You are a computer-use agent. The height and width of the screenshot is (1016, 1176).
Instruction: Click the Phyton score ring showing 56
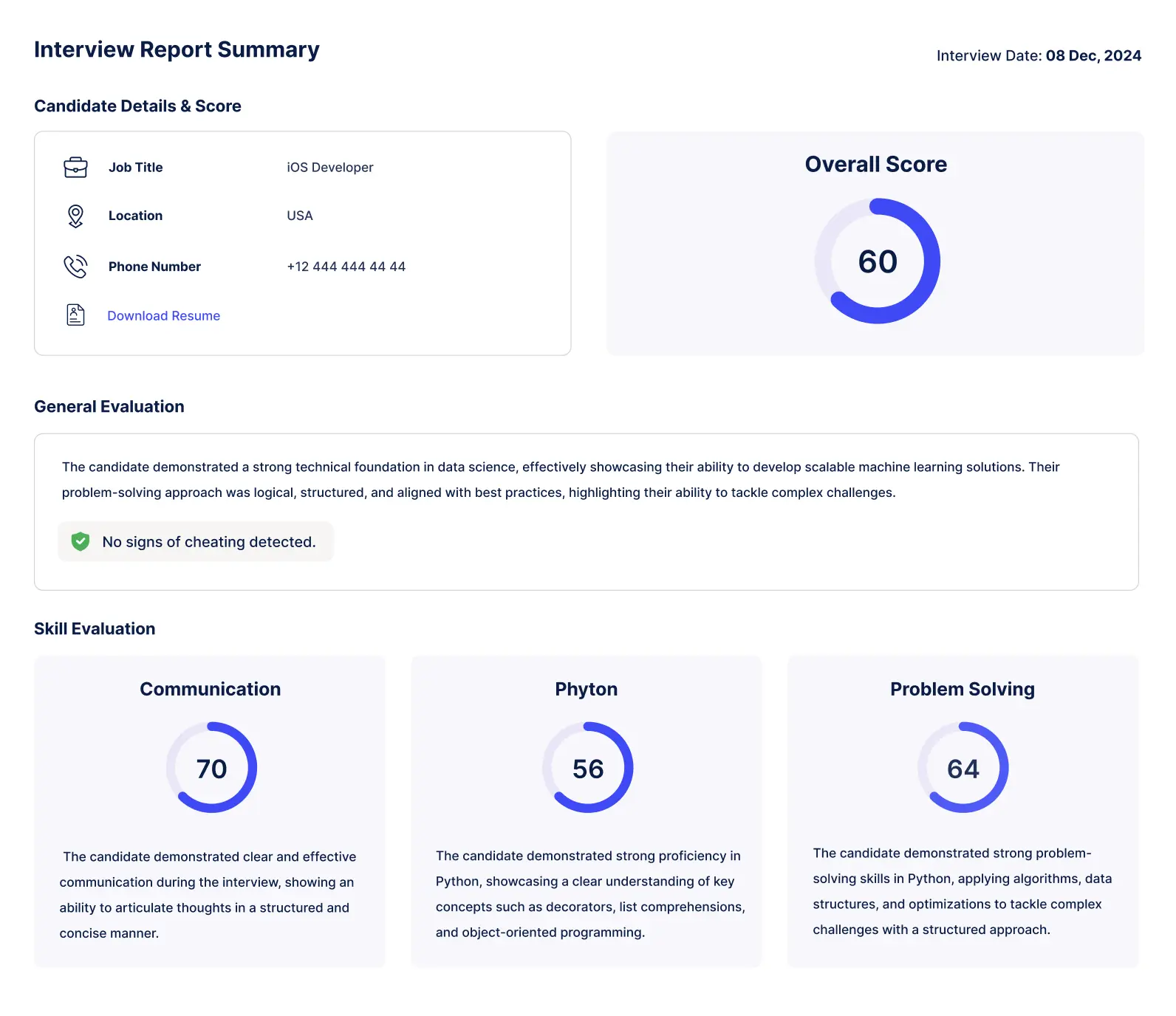pos(587,768)
